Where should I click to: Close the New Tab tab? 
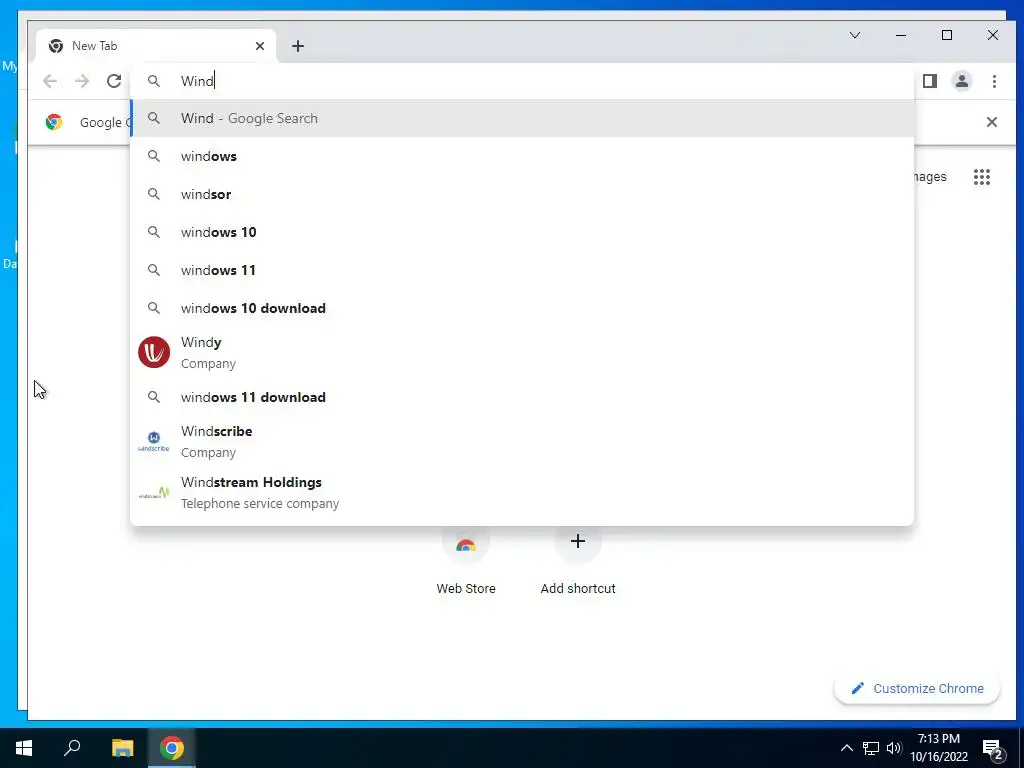pos(260,46)
